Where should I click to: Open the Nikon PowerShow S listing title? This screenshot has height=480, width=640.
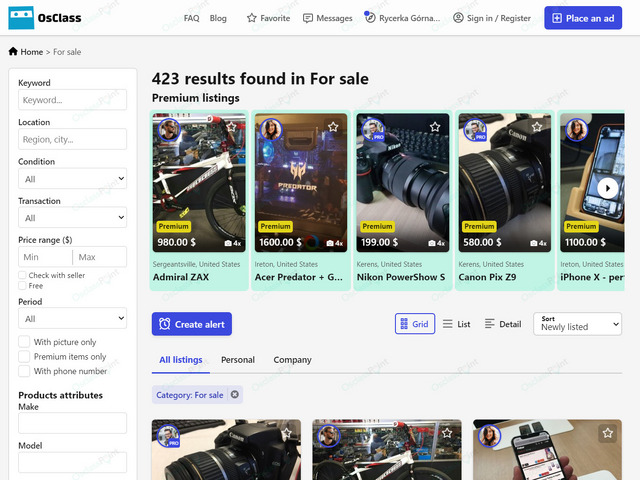tap(401, 277)
